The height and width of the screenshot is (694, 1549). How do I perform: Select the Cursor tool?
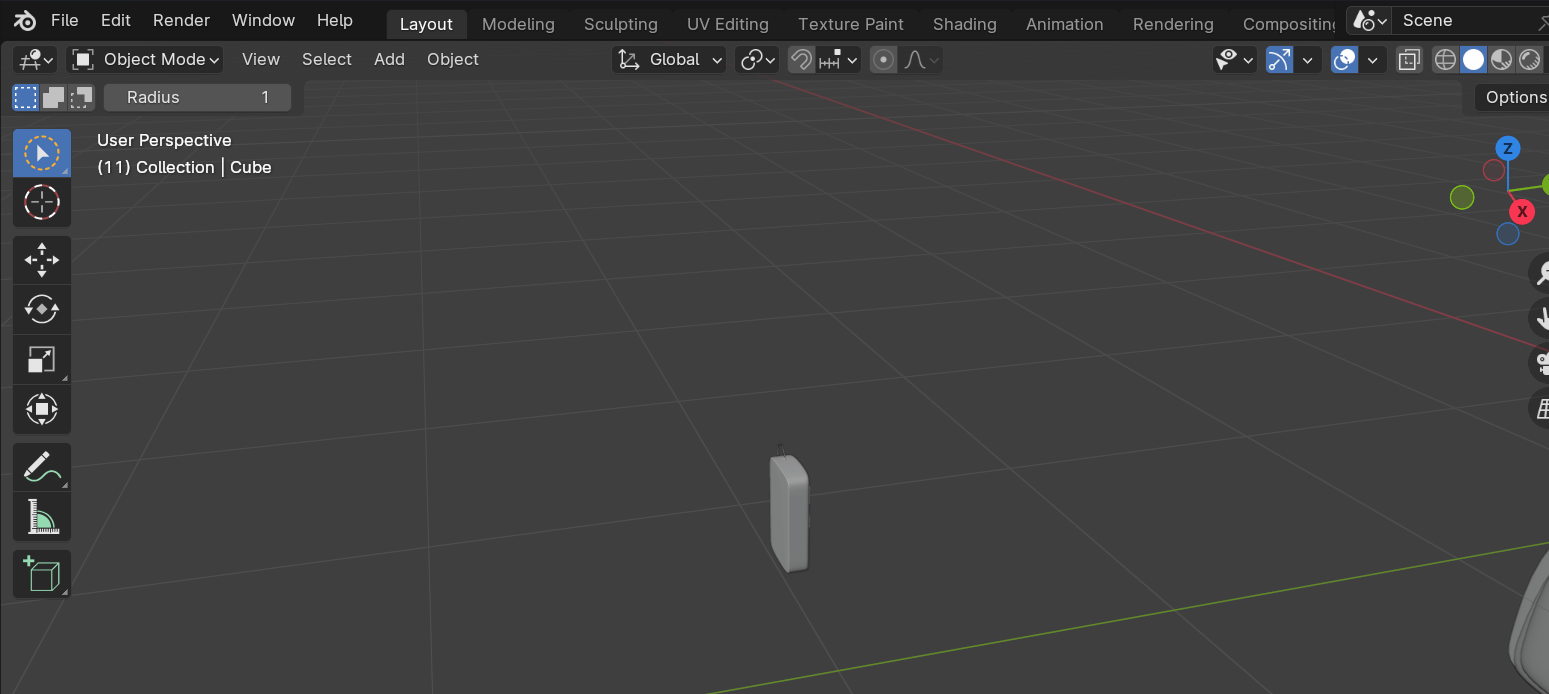pyautogui.click(x=41, y=202)
